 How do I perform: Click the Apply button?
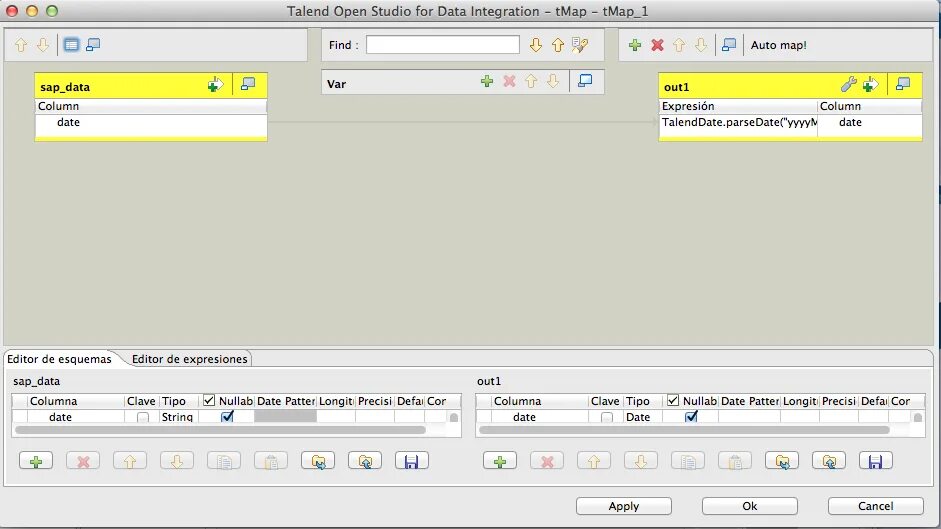tap(624, 506)
